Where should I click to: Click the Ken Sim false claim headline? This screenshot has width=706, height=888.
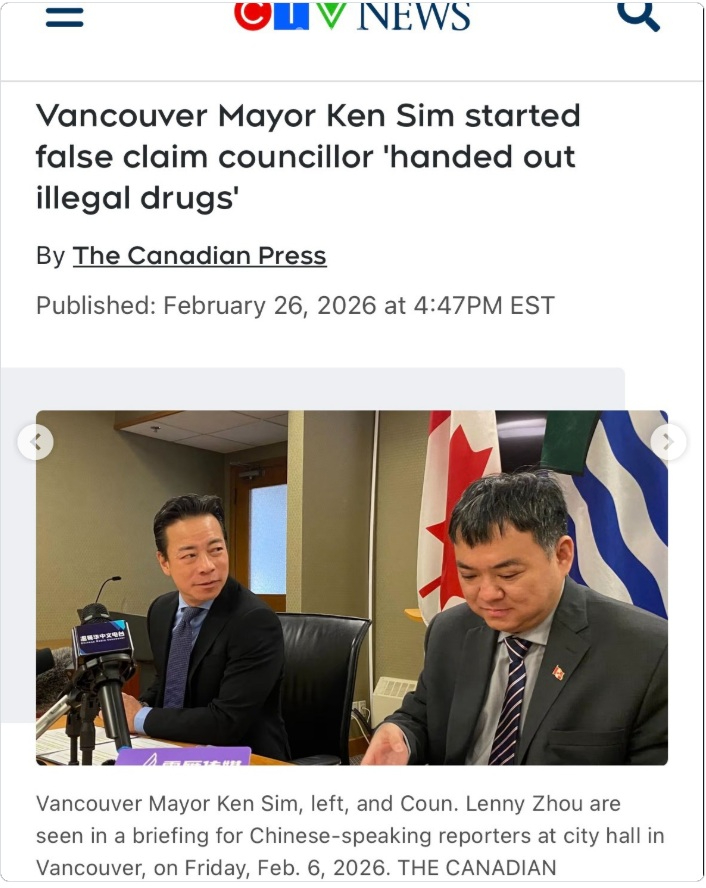308,157
